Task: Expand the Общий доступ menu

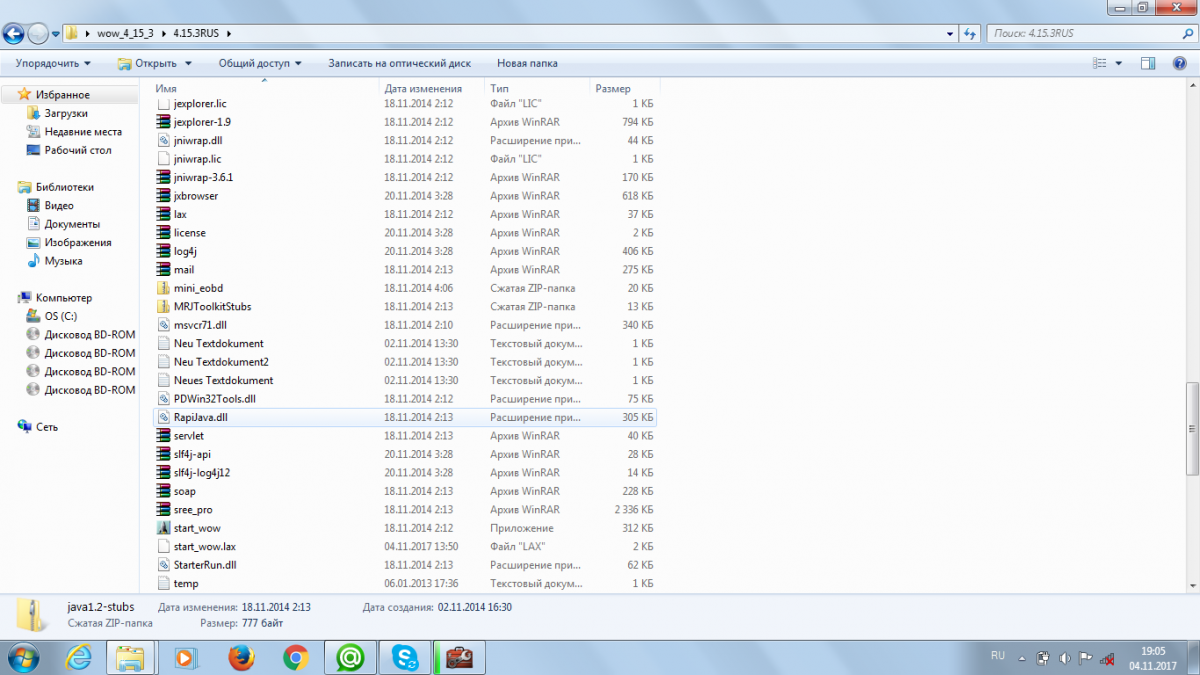Action: tap(260, 63)
